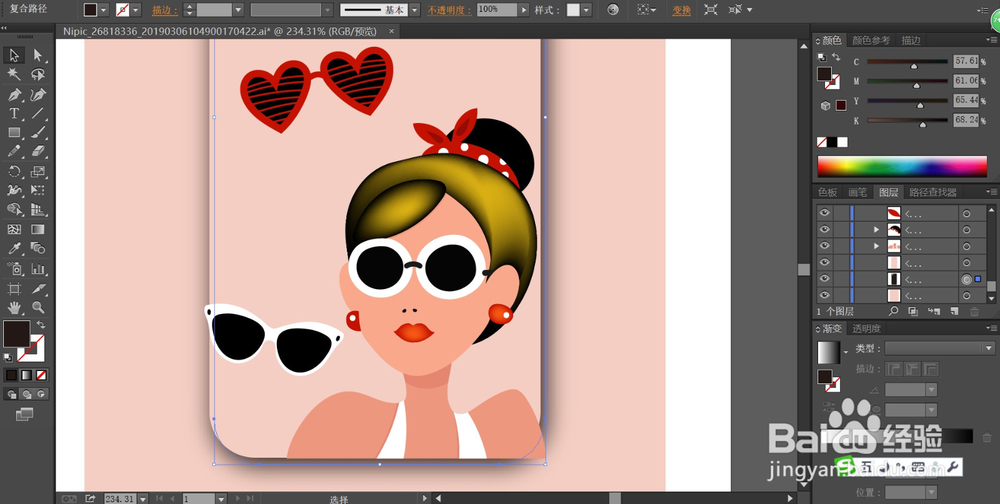Toggle visibility of the selected fifth layer row

[825, 279]
